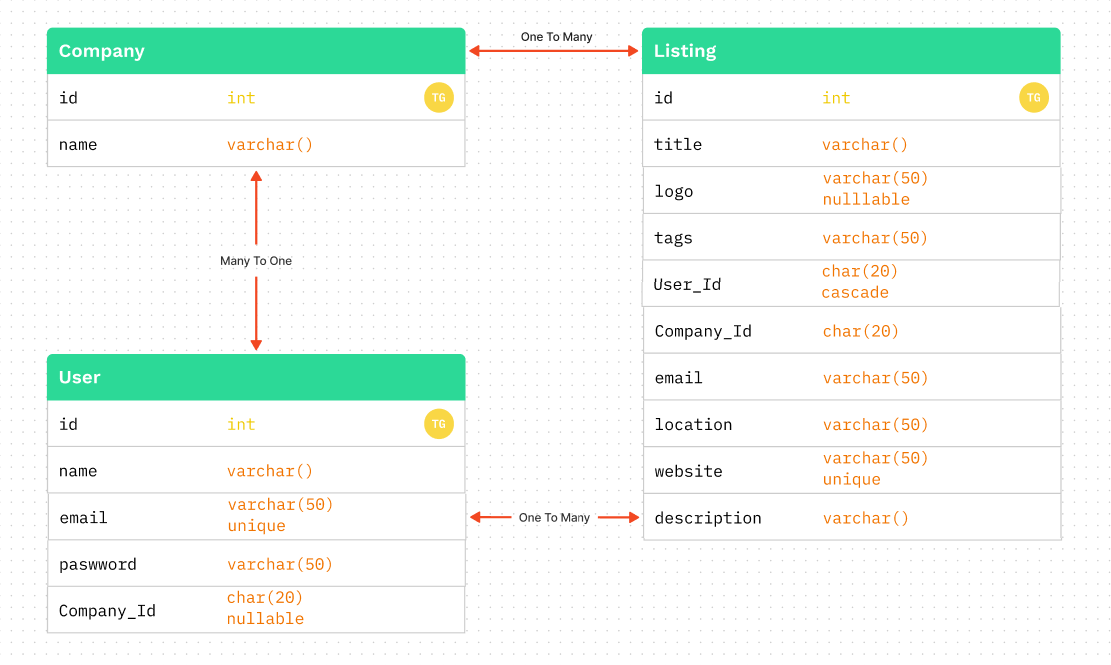
Task: Click varchar(50) type of paswword
Action: [280, 564]
